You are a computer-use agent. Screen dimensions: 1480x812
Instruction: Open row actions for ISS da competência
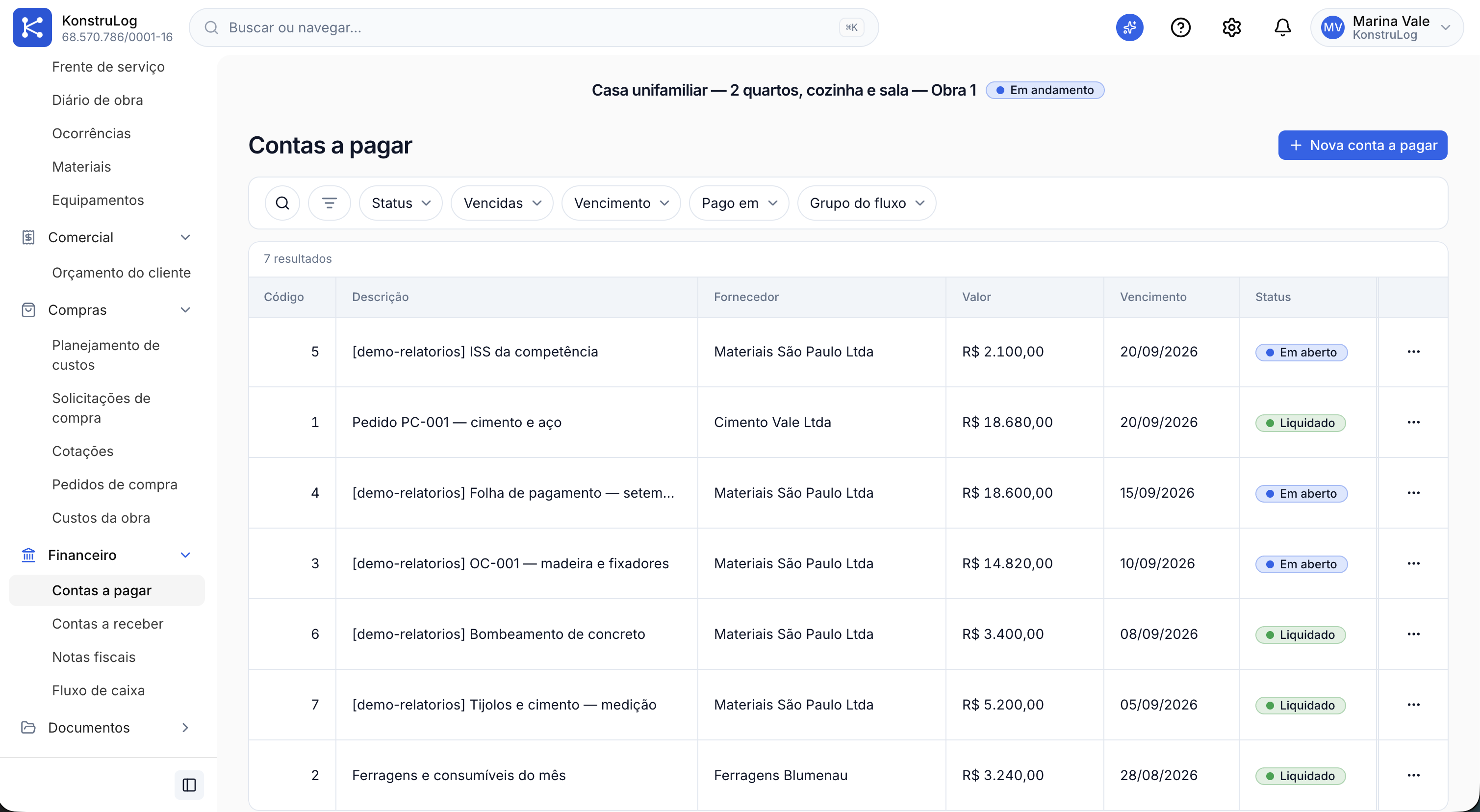1413,352
